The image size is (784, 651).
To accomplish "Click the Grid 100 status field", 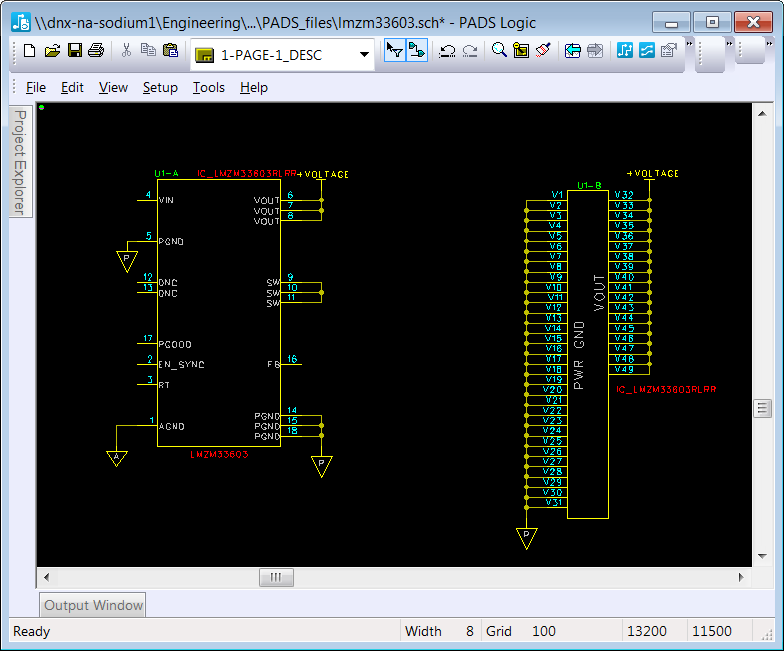I will [x=552, y=631].
